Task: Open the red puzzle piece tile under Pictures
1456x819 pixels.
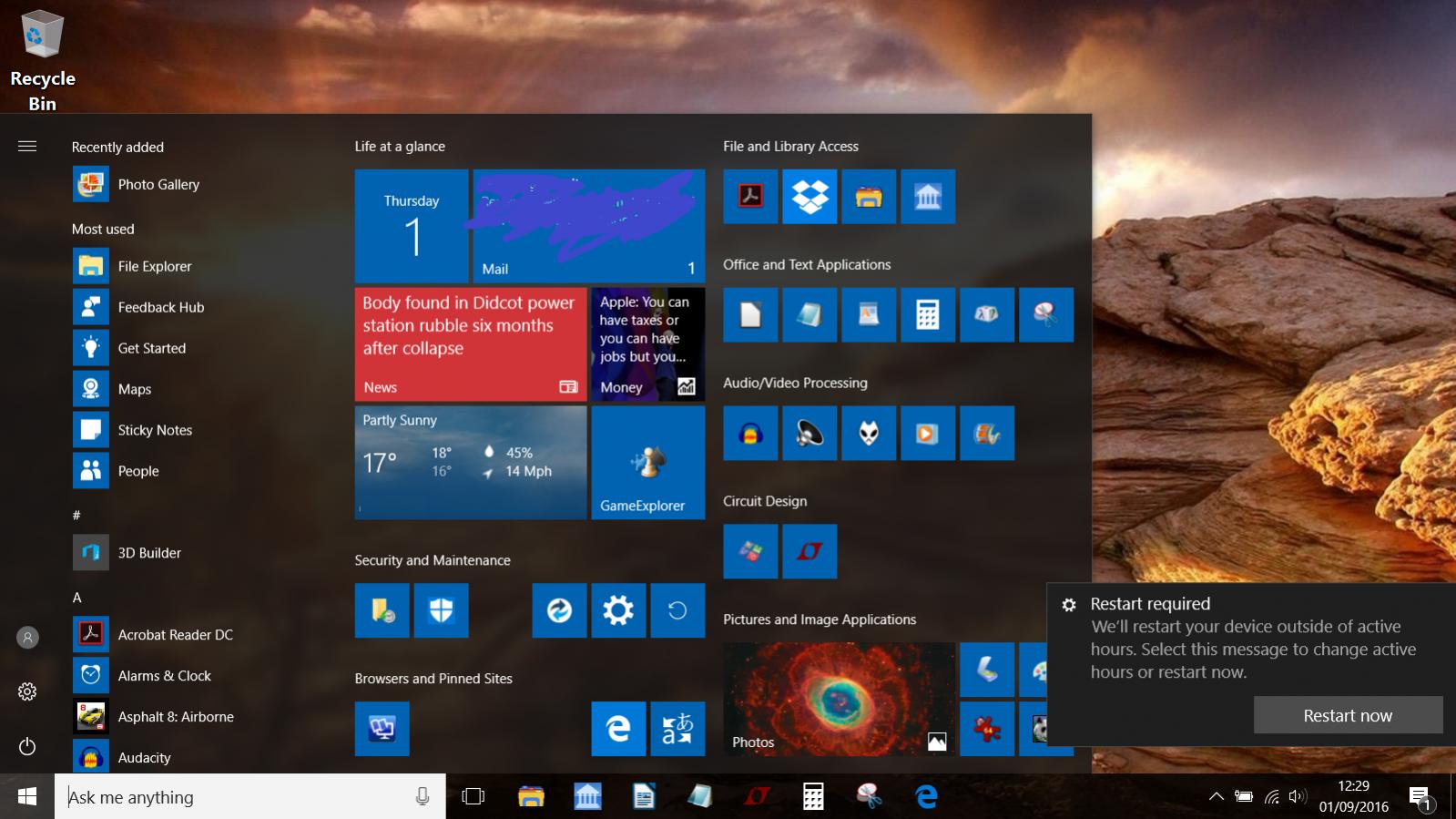Action: tap(987, 729)
